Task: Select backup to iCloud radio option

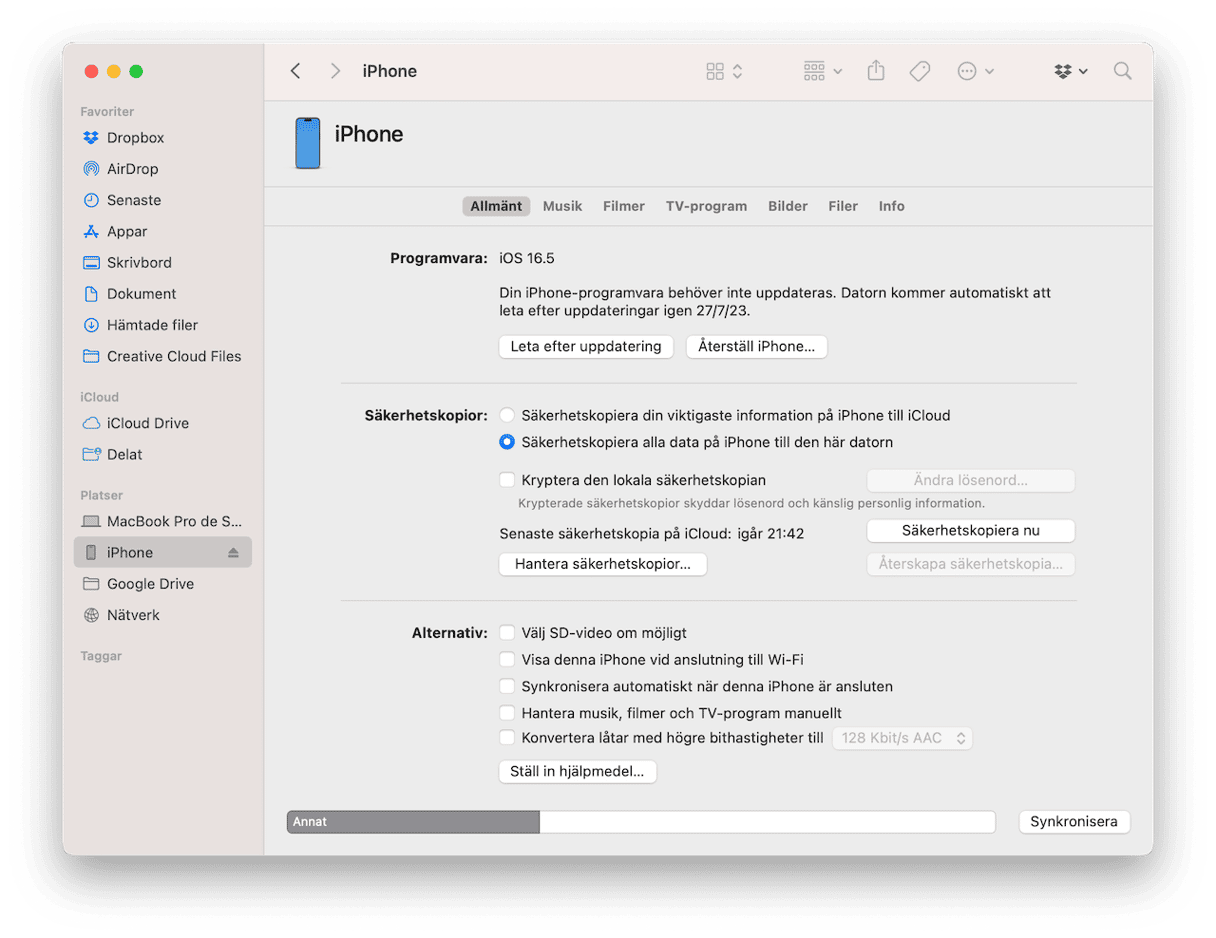Action: 508,415
